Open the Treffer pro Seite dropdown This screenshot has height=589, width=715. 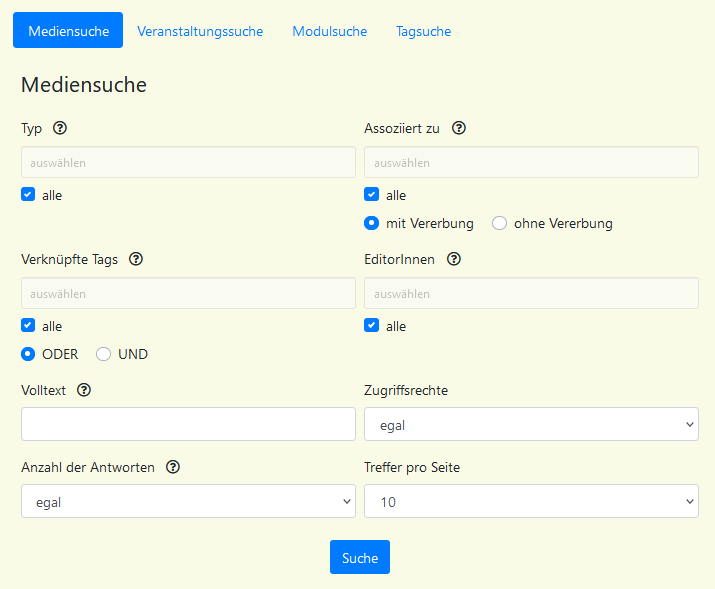[531, 502]
